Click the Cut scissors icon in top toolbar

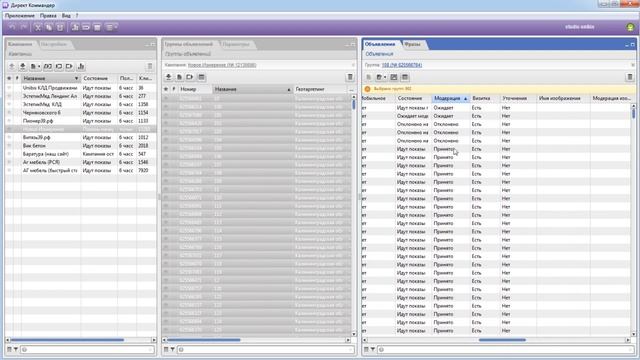pos(38,27)
